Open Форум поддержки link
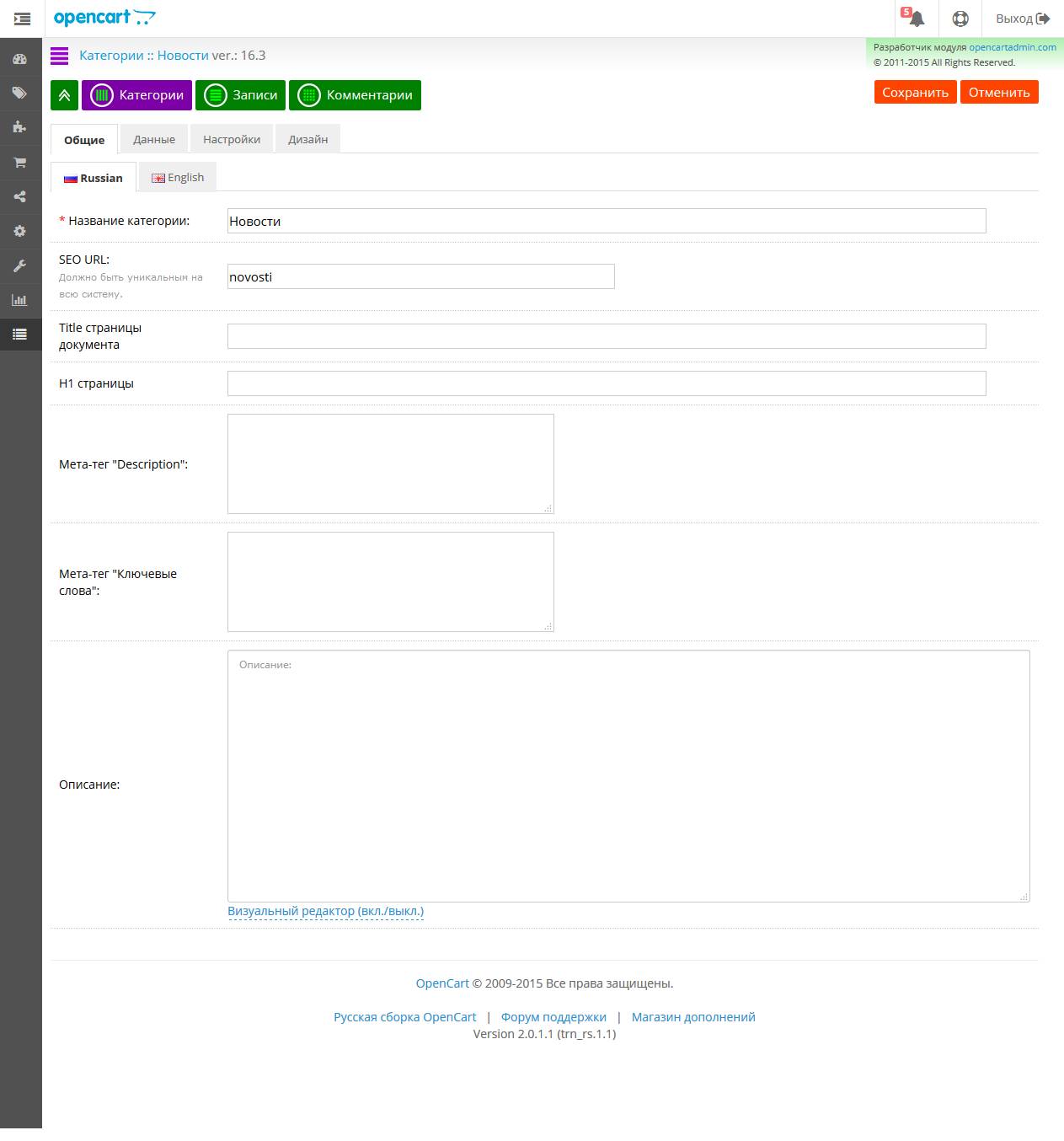The image size is (1064, 1141). click(x=553, y=1017)
